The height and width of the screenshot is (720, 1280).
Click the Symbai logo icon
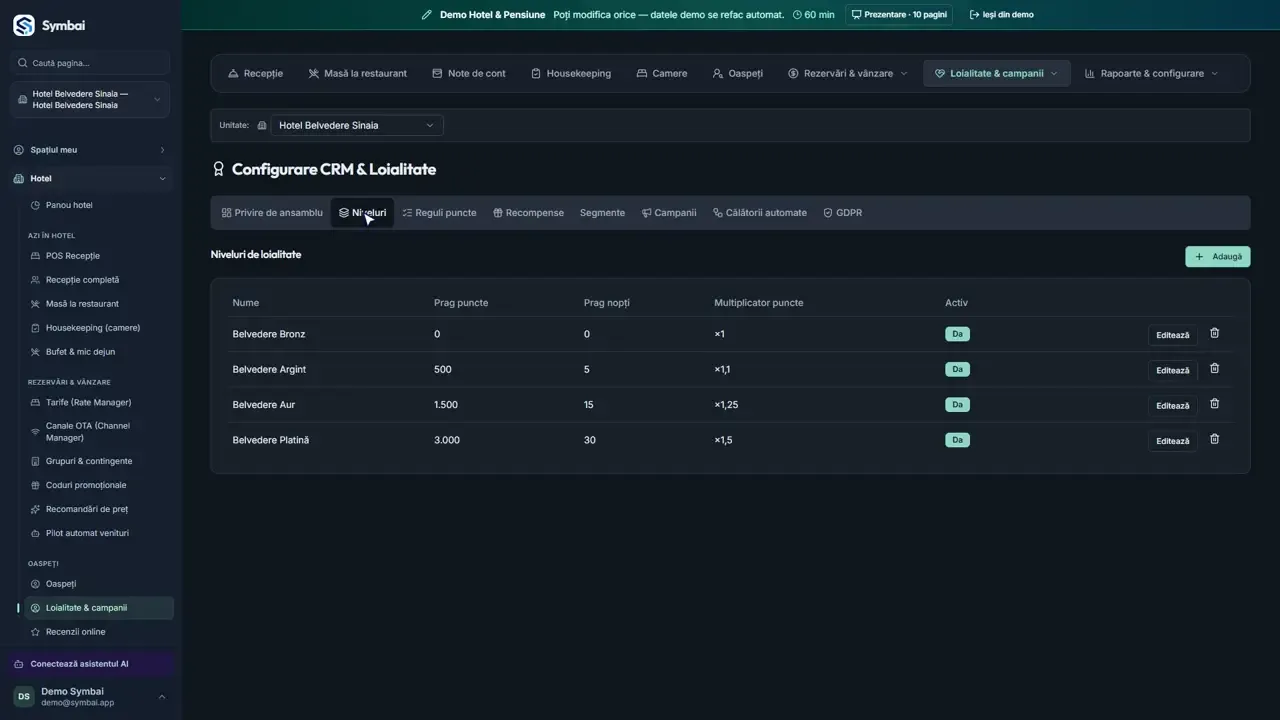[23, 26]
